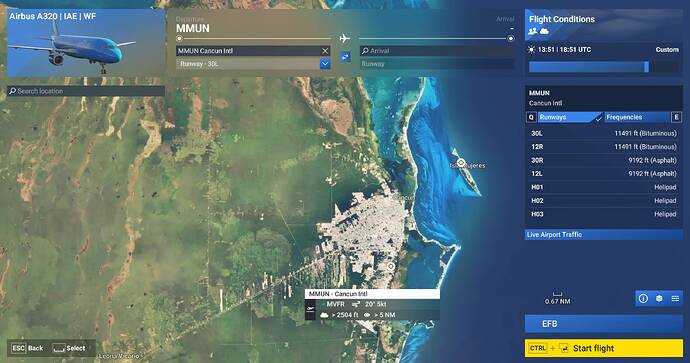Expand the Runway 30L dropdown
The image size is (690, 363).
[x=325, y=64]
